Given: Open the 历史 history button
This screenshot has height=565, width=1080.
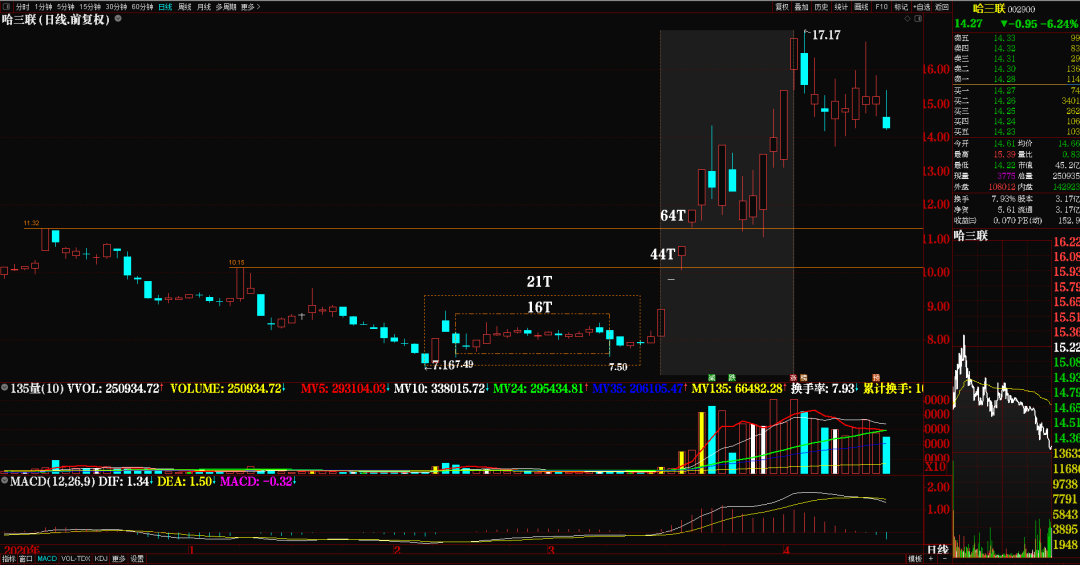Looking at the screenshot, I should (x=821, y=7).
